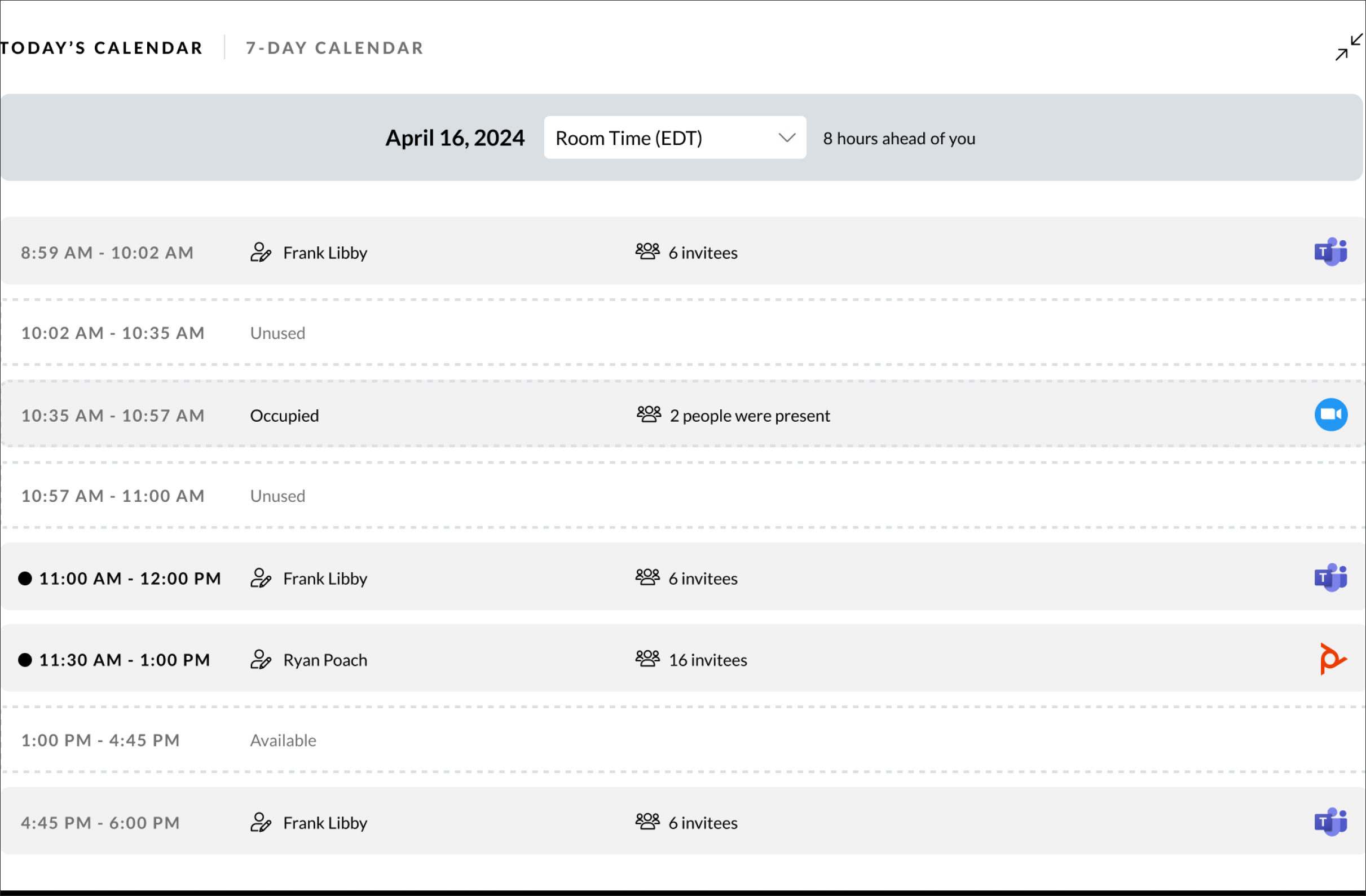Select the Zoom video icon on the Occupied slot
This screenshot has width=1366, height=896.
[1332, 414]
